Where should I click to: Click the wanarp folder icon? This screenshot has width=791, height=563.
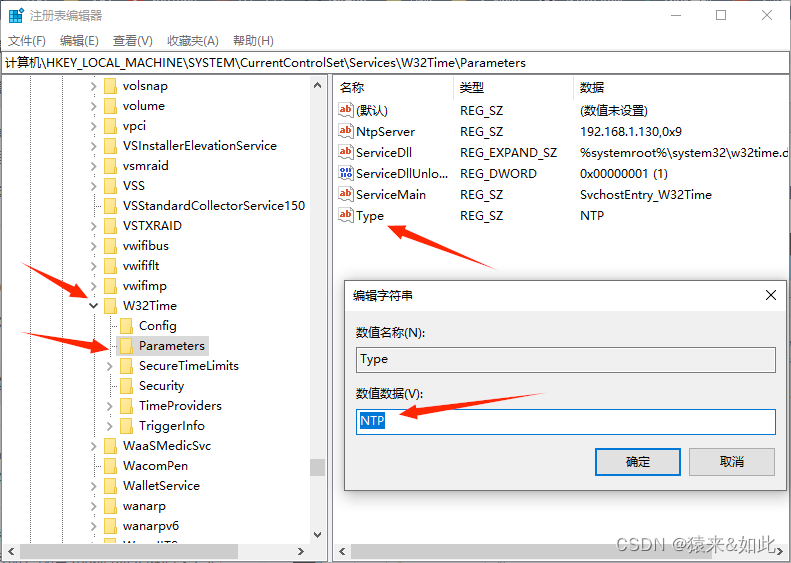tap(110, 506)
